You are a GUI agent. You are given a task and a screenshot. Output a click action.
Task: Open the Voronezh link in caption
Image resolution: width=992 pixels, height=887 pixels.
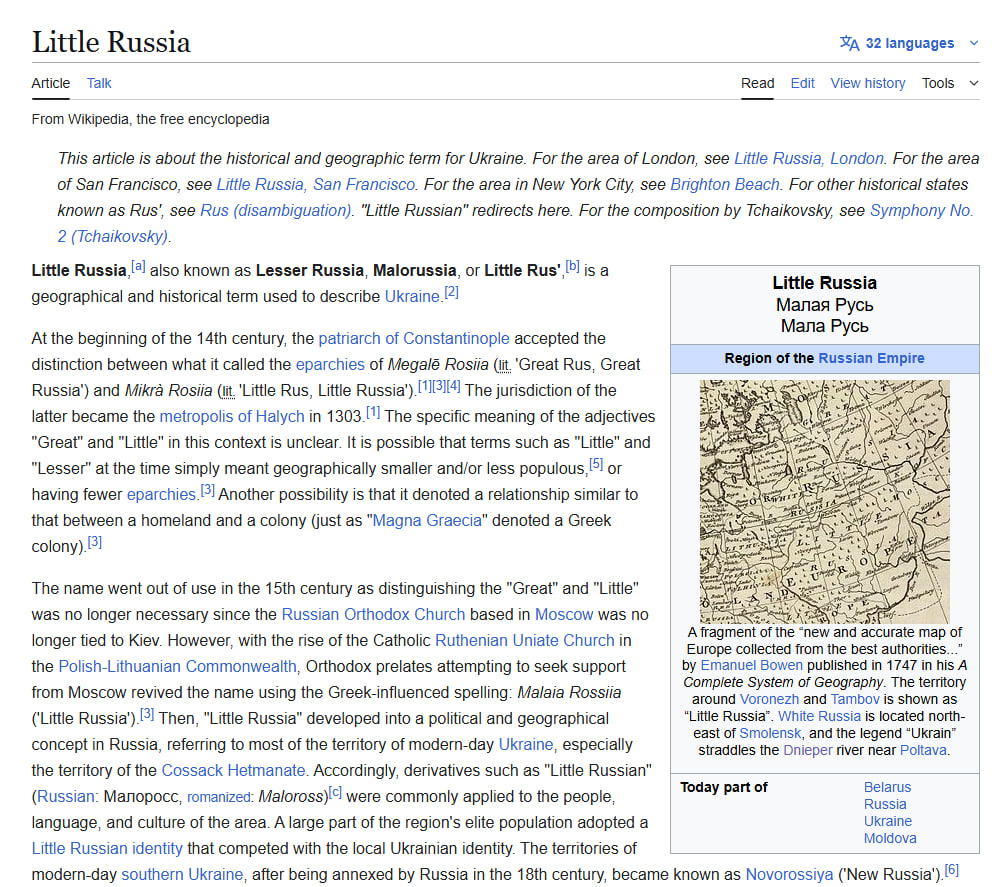[x=769, y=699]
